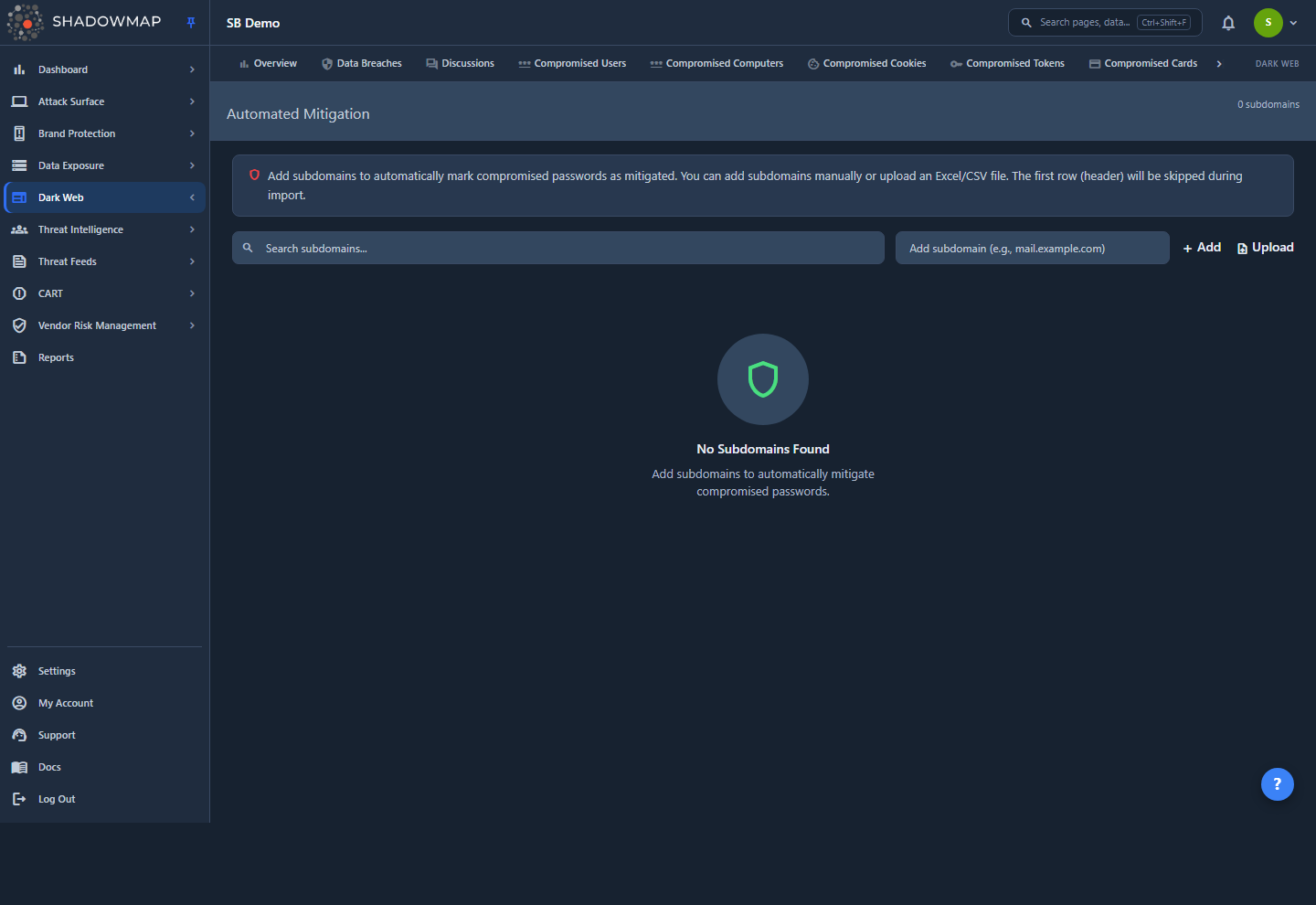Click the SB Demo title

click(253, 23)
